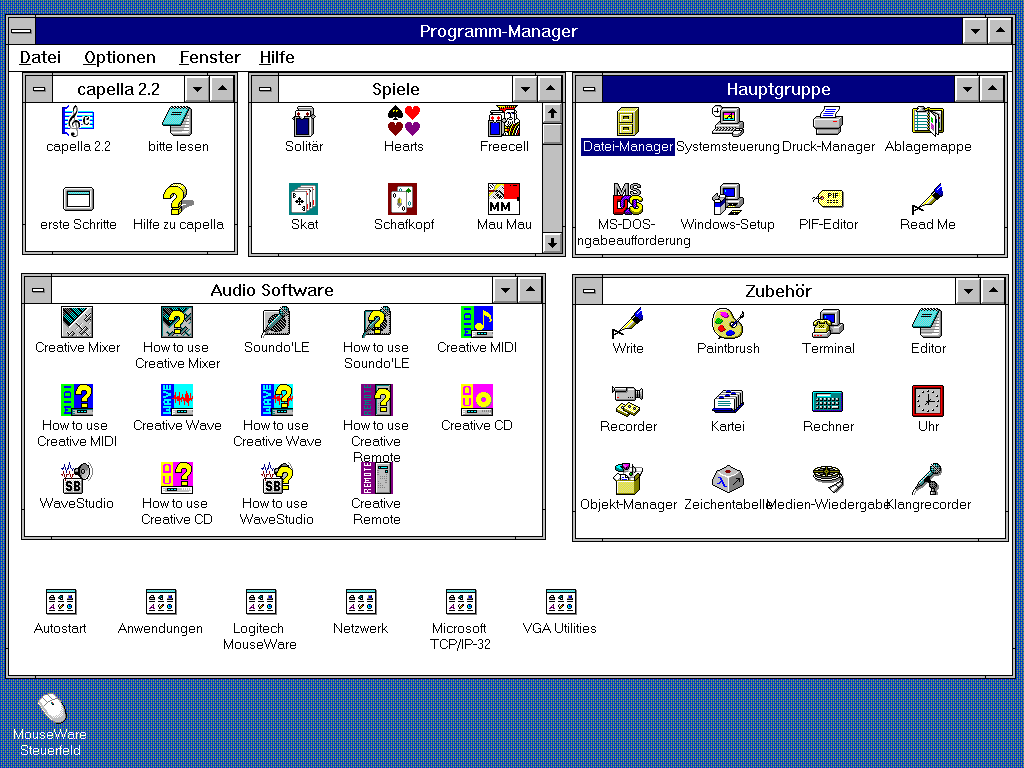Select the Paintbrush icon in Zubehör
The width and height of the screenshot is (1024, 768).
click(728, 324)
